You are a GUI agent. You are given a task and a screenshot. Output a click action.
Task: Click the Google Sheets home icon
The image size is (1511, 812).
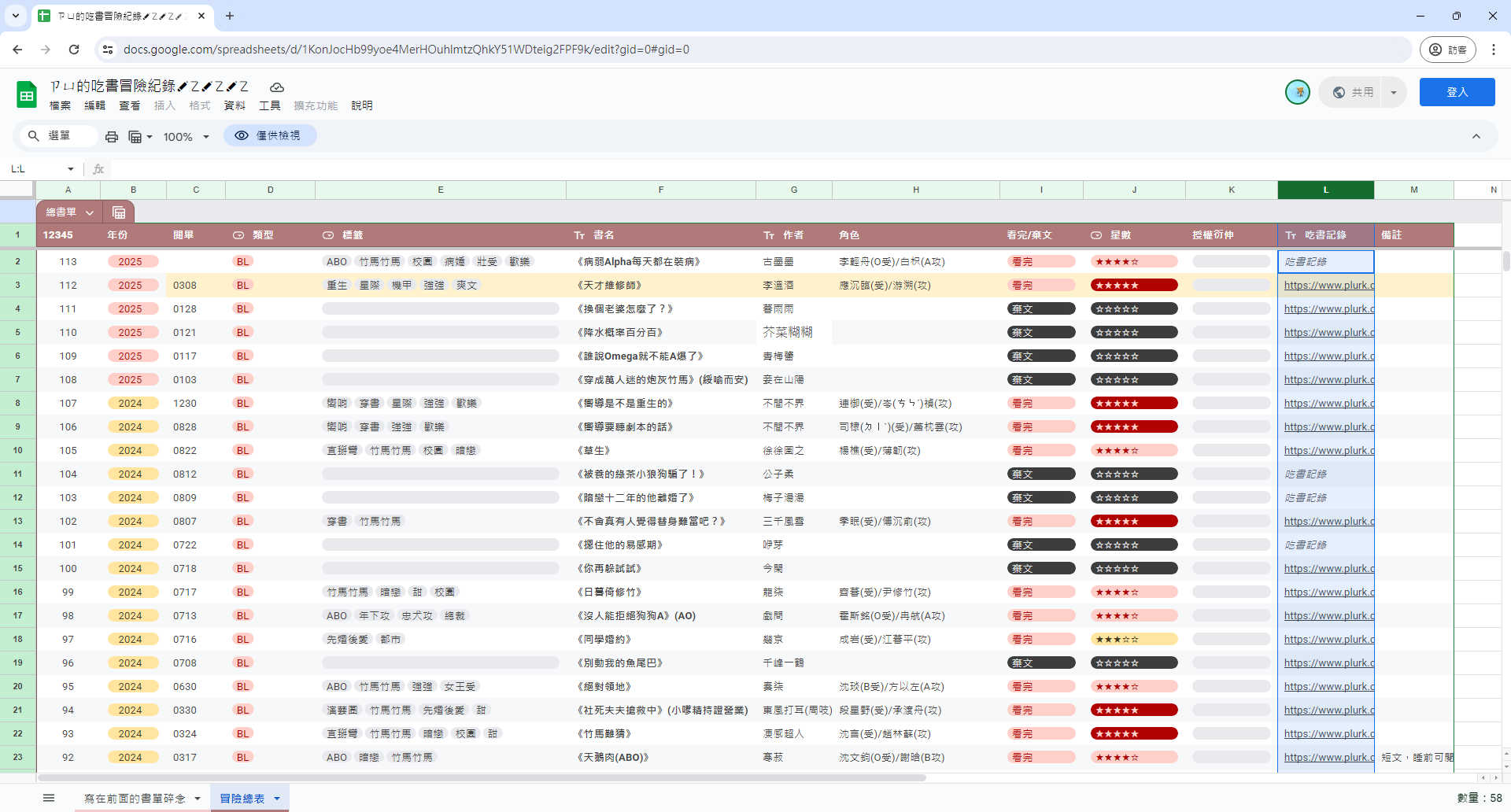tap(27, 95)
